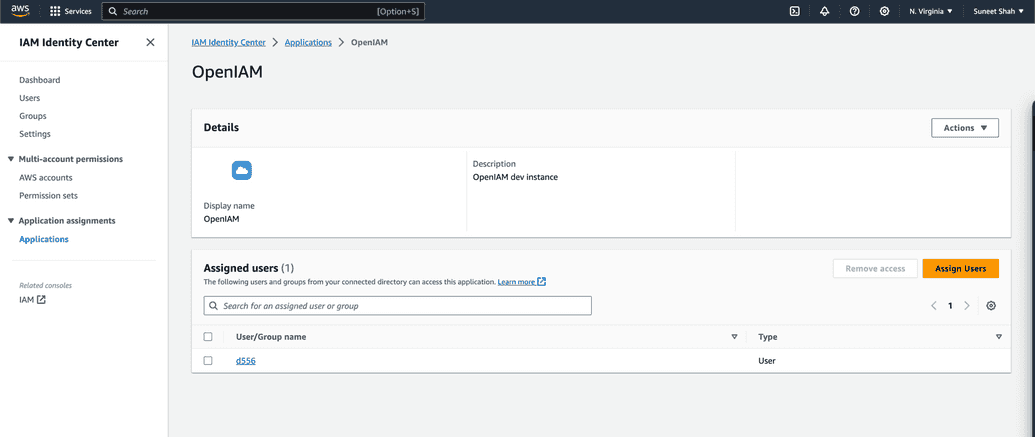This screenshot has height=437, width=1035.
Task: Expand the Actions dropdown
Action: [x=964, y=128]
